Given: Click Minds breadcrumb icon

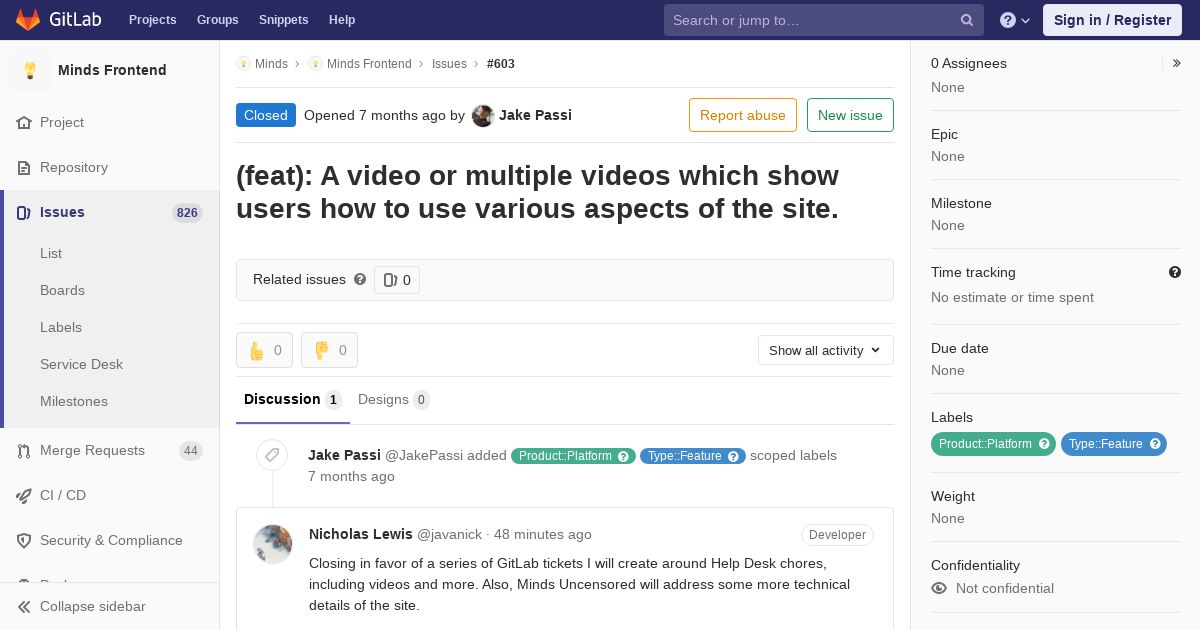Looking at the screenshot, I should 243,63.
